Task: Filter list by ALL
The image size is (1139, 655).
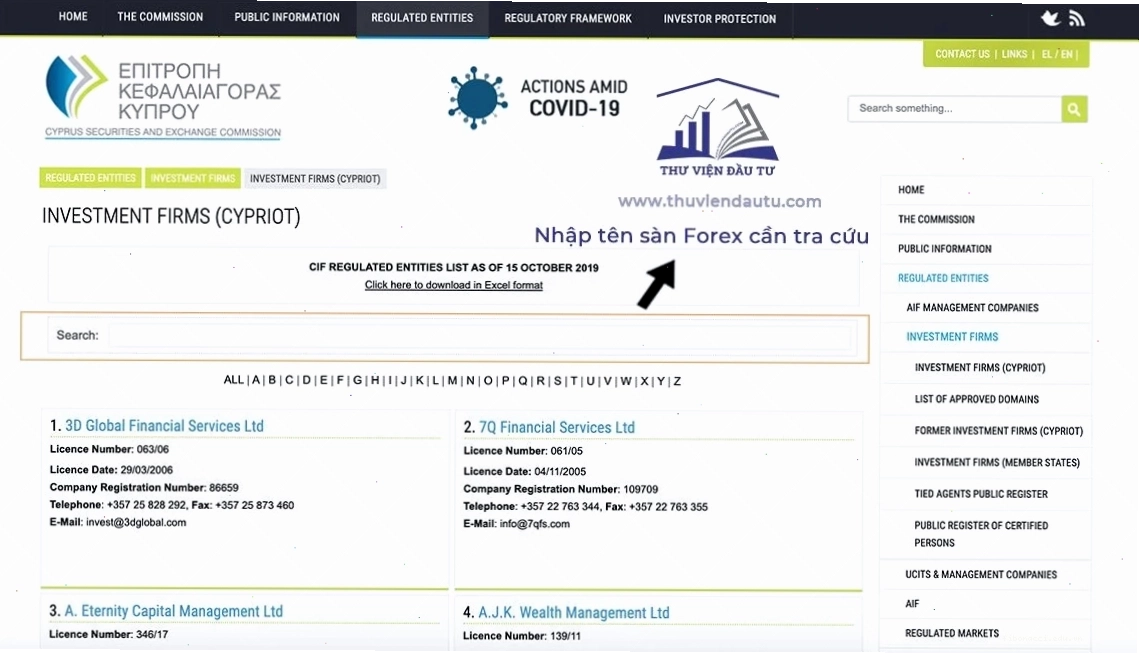Action: click(x=233, y=380)
